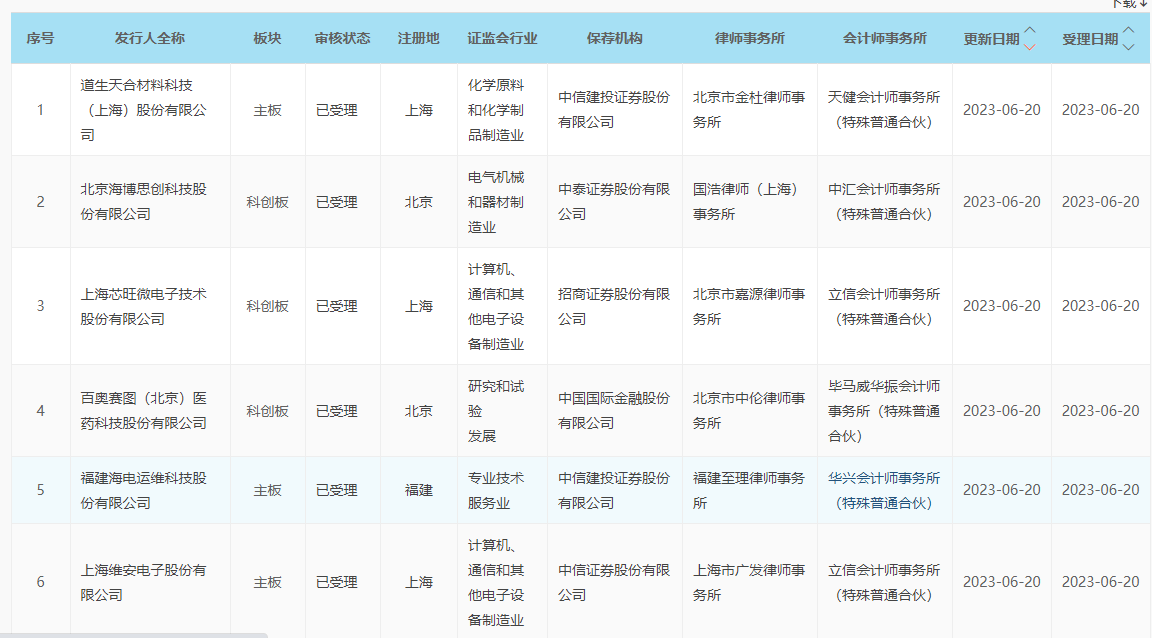Image resolution: width=1152 pixels, height=638 pixels.
Task: Select 研究和试验发展 industry cell
Action: click(496, 411)
